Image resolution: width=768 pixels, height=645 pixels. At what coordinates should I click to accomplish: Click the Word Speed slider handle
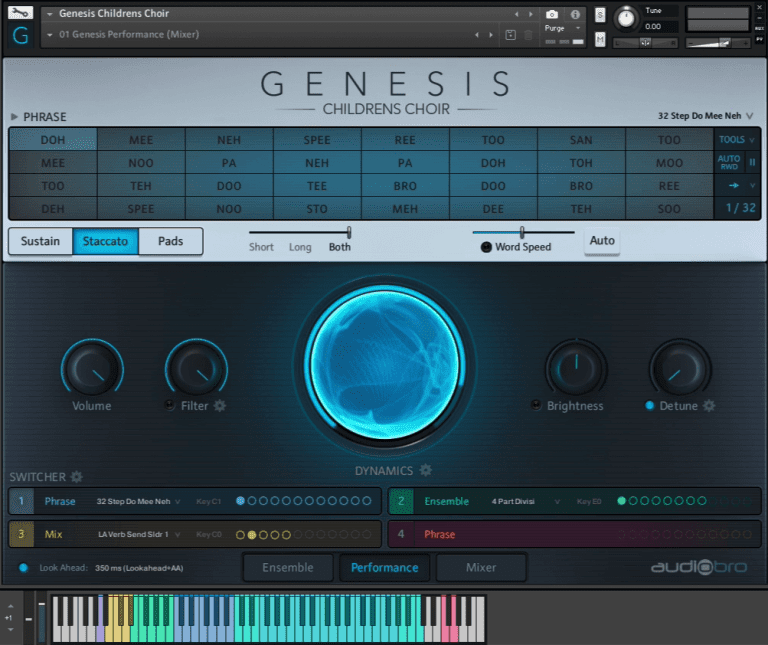coord(522,232)
